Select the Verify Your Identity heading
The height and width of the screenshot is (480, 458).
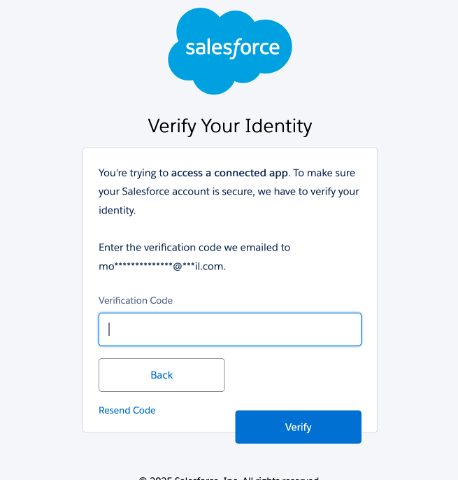point(230,126)
